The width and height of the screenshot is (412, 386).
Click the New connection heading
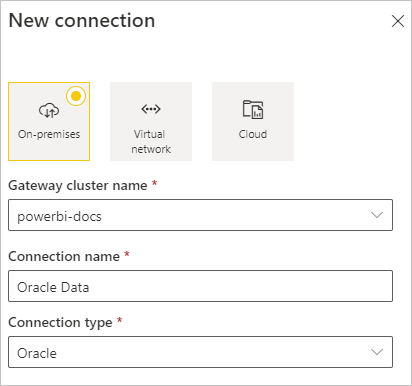[x=82, y=21]
